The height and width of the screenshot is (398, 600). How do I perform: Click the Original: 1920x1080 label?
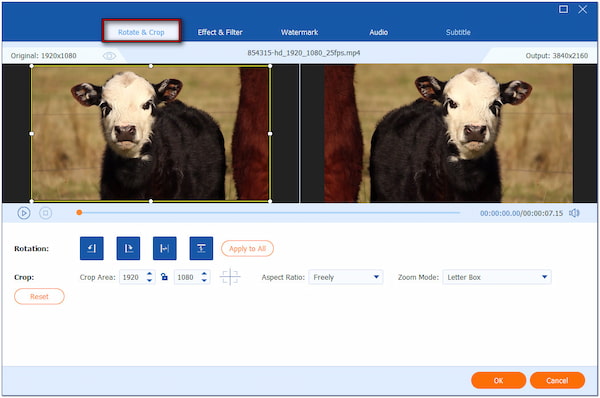[x=44, y=56]
